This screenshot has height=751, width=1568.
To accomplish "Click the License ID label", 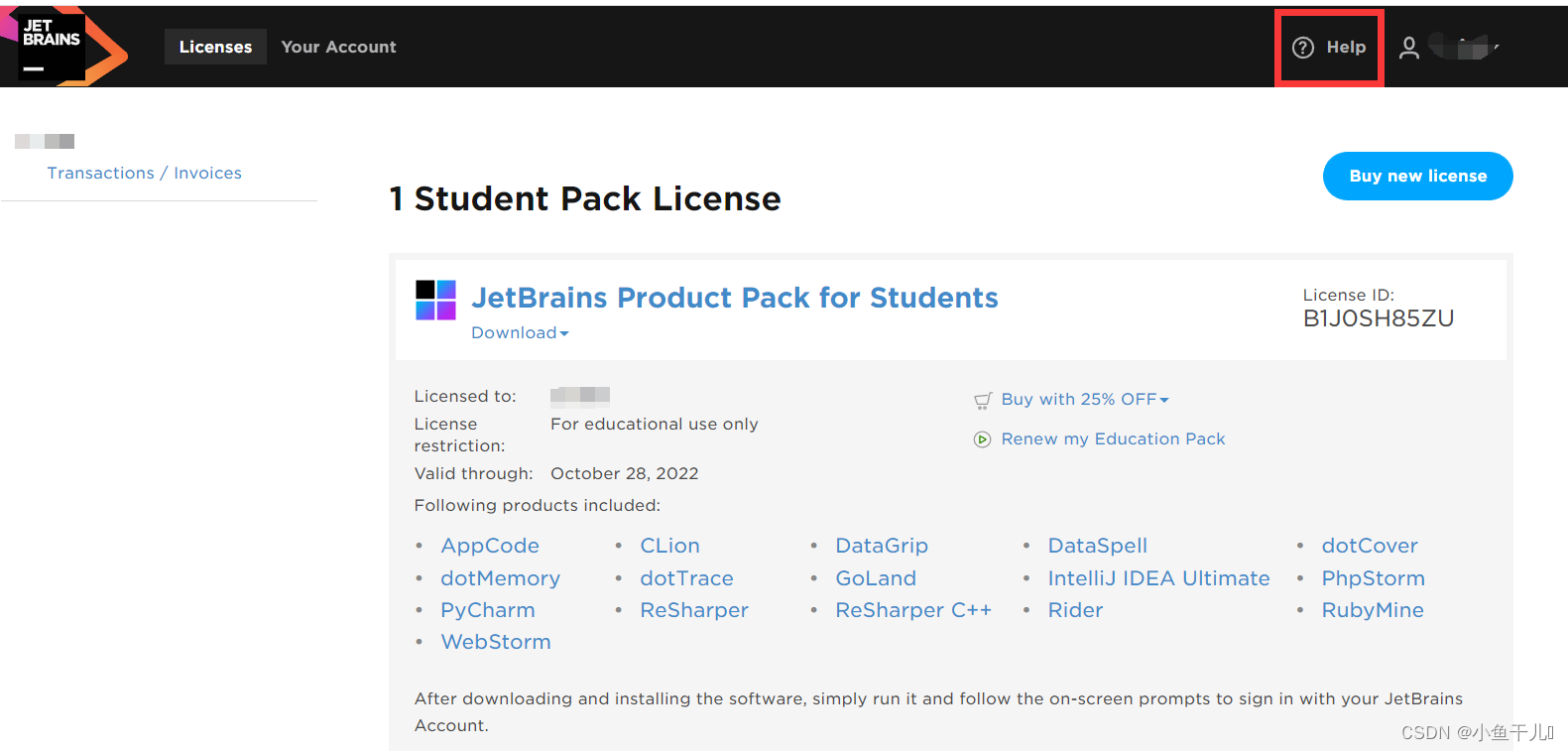I will [1349, 295].
